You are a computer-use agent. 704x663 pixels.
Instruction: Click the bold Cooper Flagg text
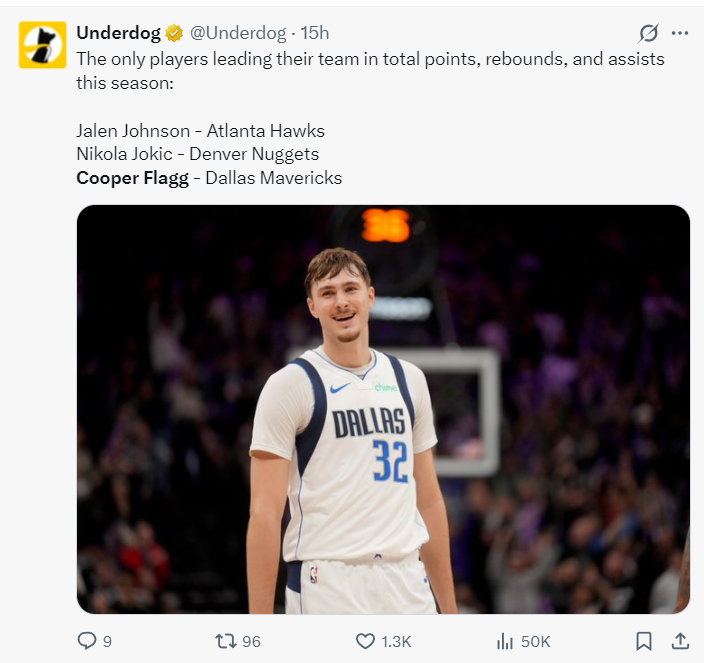pos(132,178)
